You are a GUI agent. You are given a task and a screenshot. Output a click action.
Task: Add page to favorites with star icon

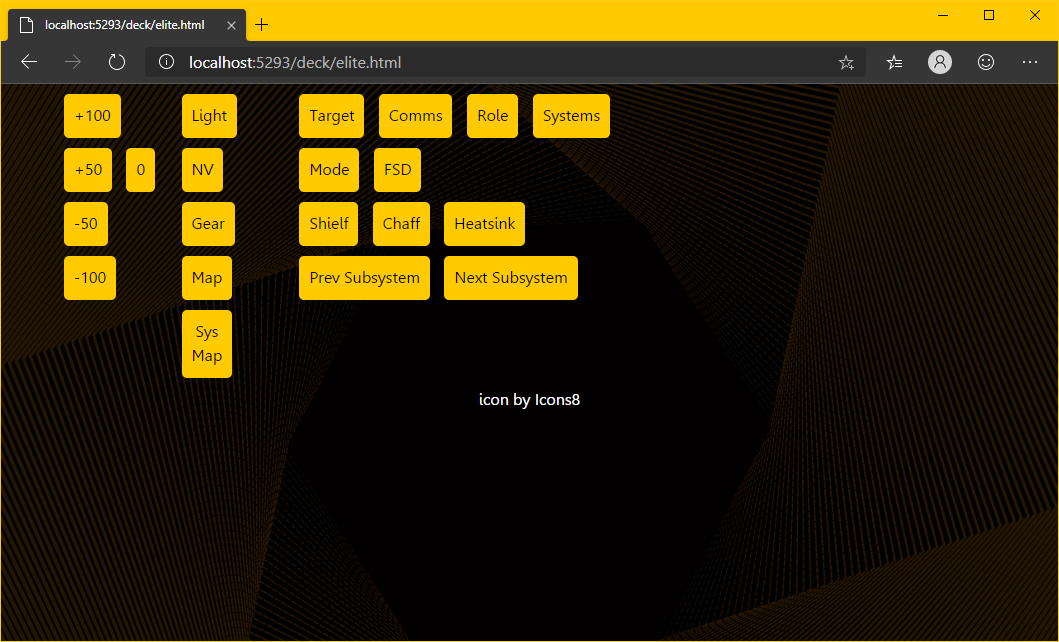(846, 62)
